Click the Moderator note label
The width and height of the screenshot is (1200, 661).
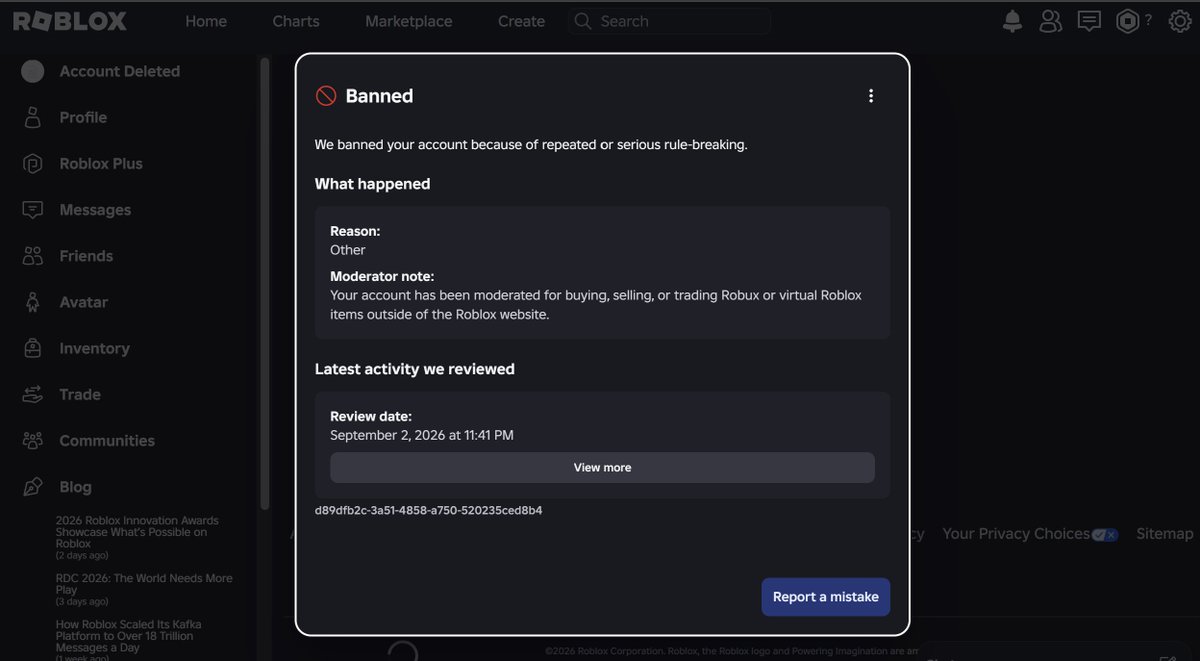tap(382, 276)
